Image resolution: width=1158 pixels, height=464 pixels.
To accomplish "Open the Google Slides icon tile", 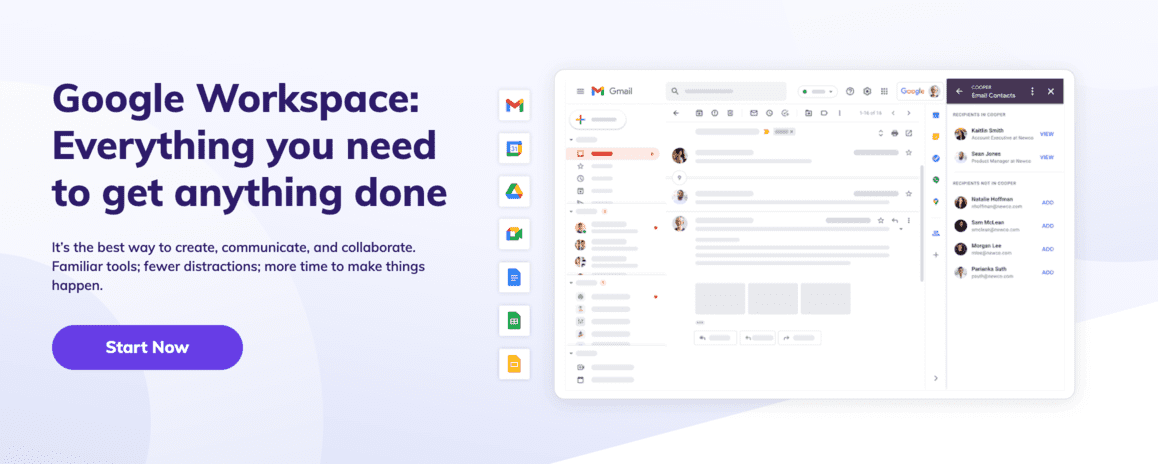I will [x=514, y=364].
